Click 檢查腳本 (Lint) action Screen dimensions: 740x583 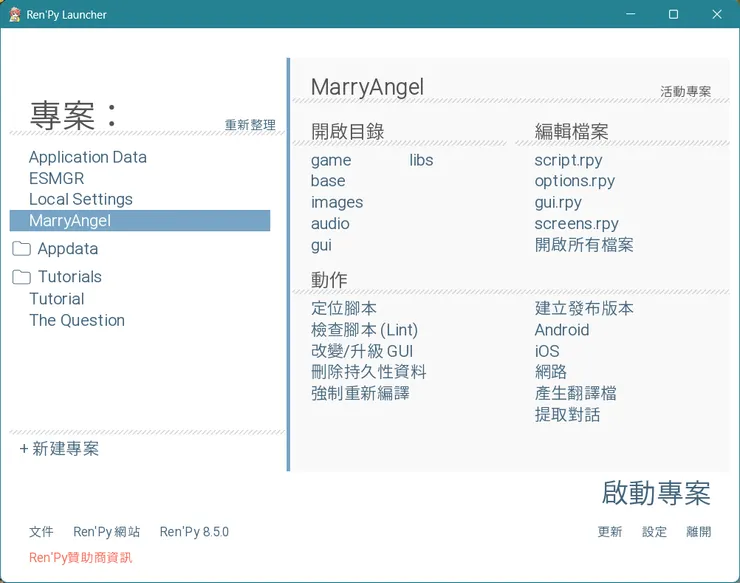click(x=364, y=330)
